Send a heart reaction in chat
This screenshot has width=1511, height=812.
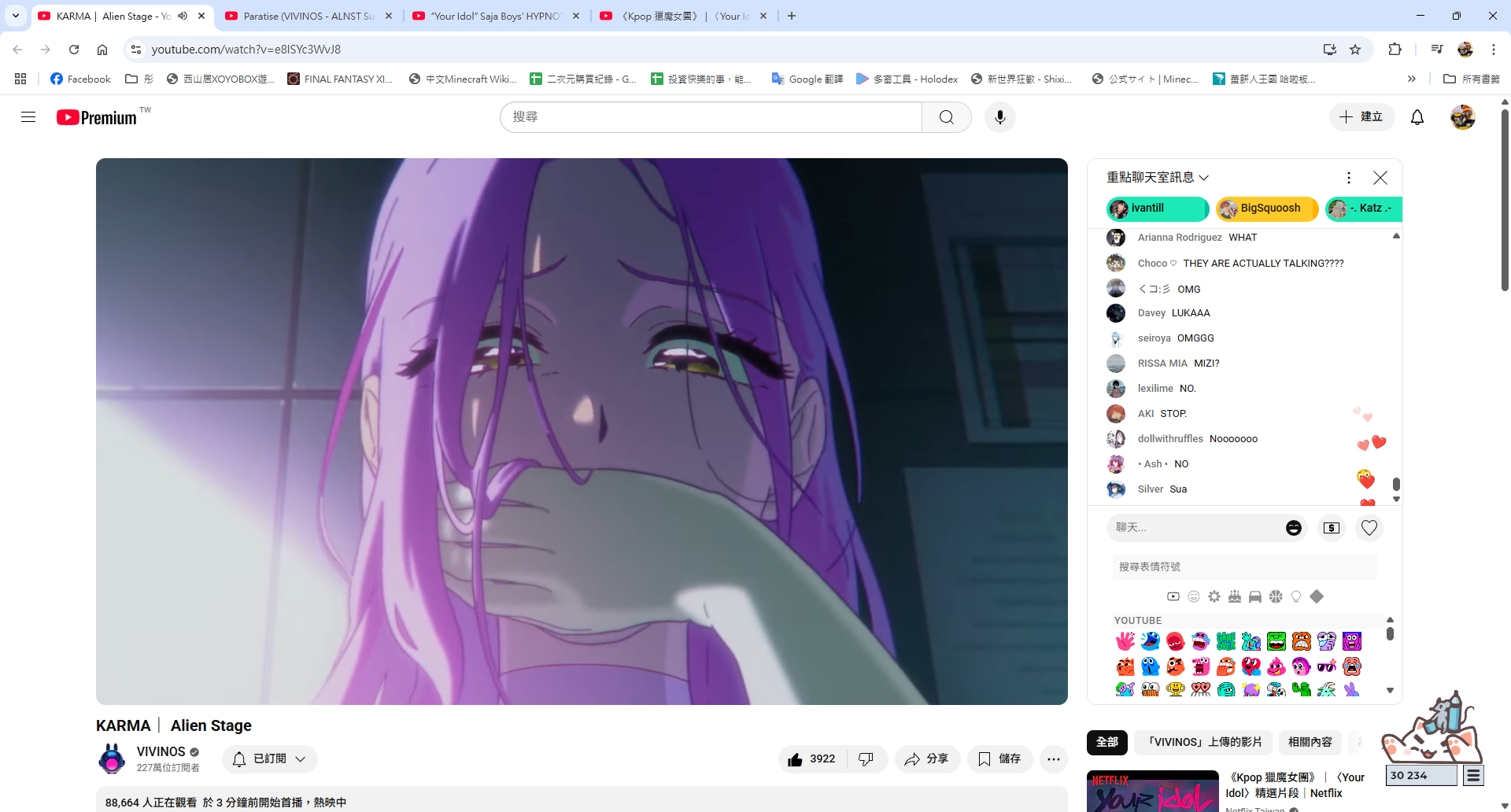(x=1369, y=528)
